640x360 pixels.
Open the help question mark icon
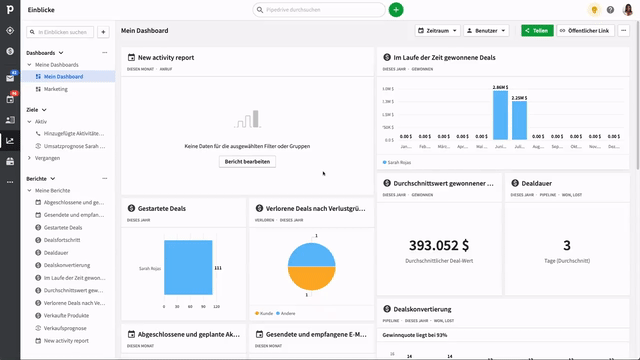[610, 10]
